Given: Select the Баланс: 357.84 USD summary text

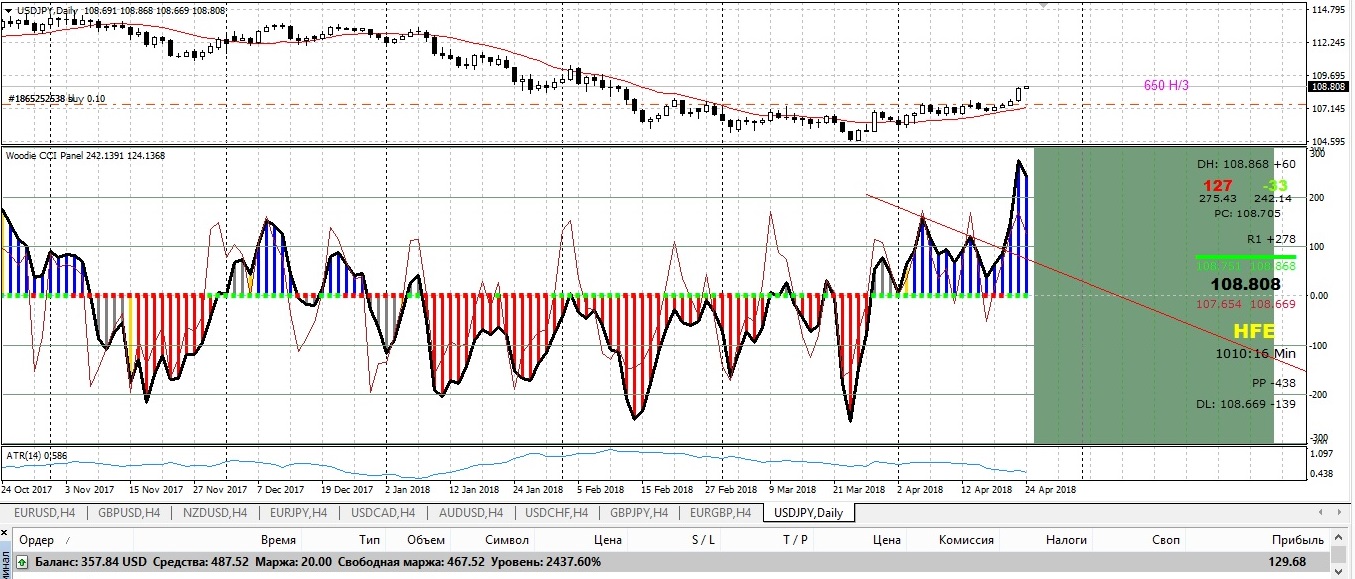Looking at the screenshot, I should point(91,563).
